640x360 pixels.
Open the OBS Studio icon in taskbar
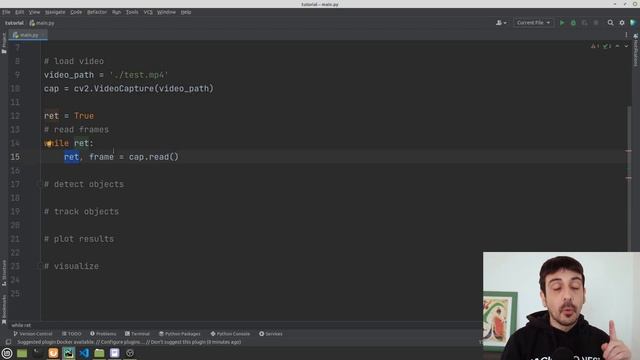(x=130, y=353)
